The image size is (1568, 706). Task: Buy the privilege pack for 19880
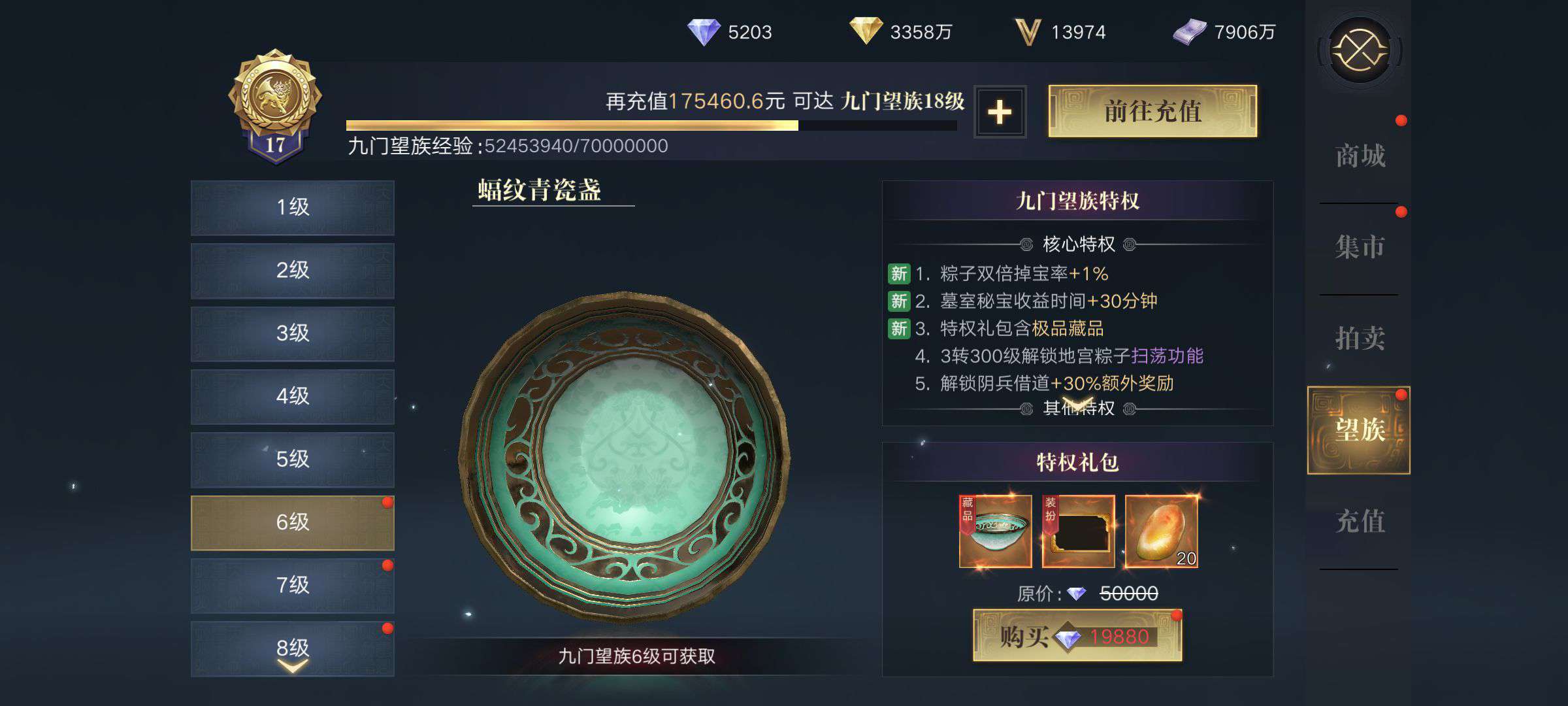1077,635
